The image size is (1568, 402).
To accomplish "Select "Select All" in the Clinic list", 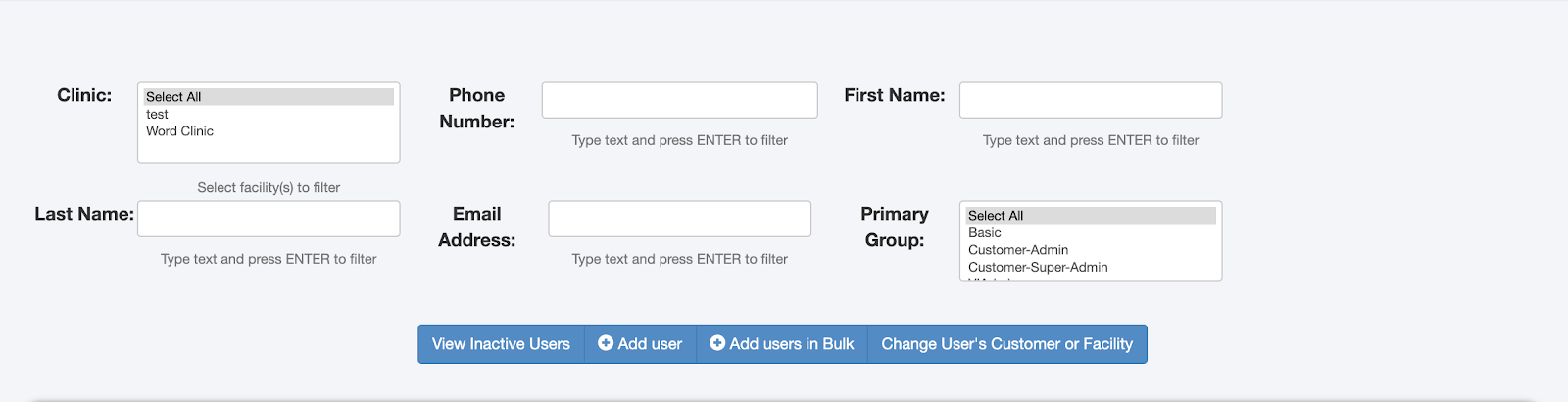I will pos(173,97).
